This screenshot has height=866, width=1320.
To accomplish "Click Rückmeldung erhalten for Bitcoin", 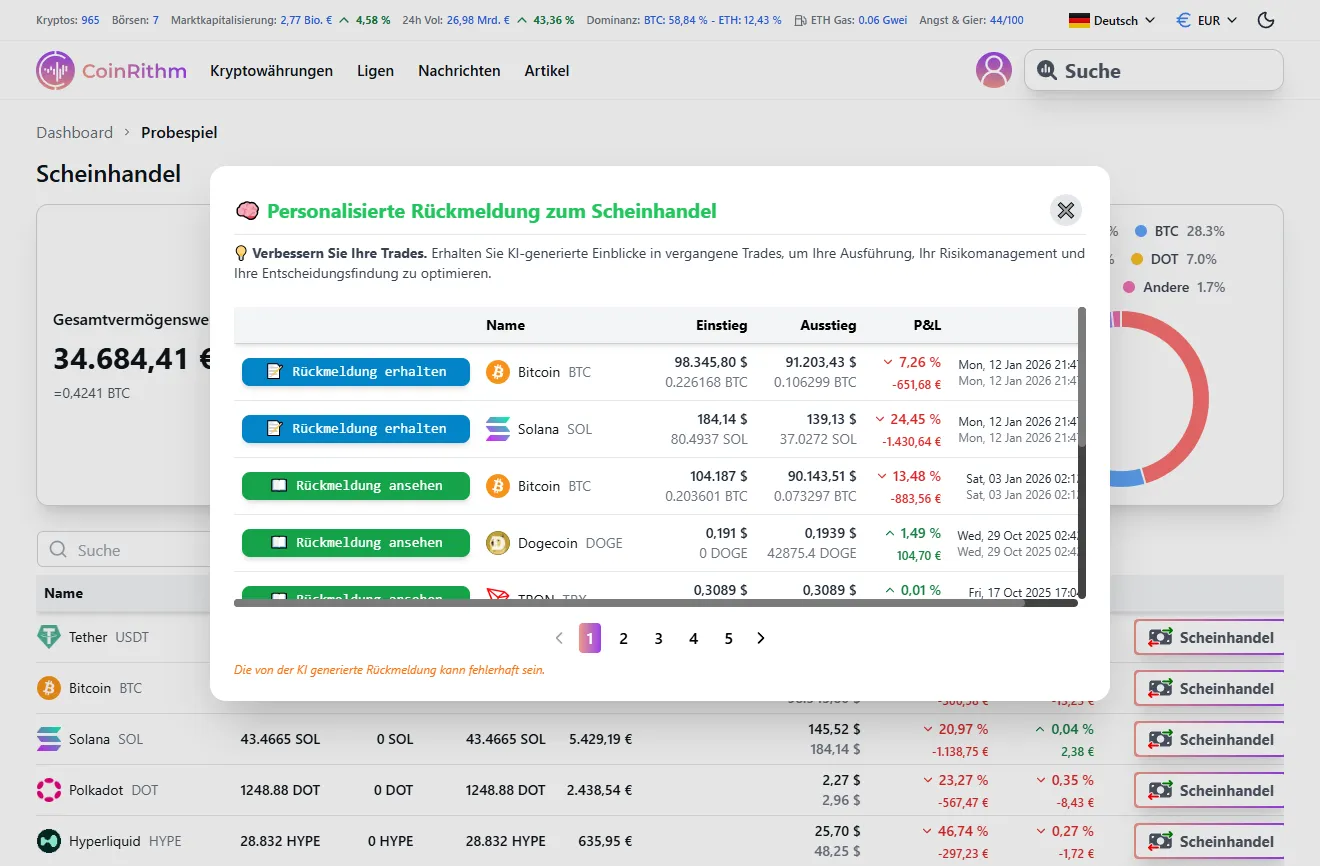I will tap(355, 372).
